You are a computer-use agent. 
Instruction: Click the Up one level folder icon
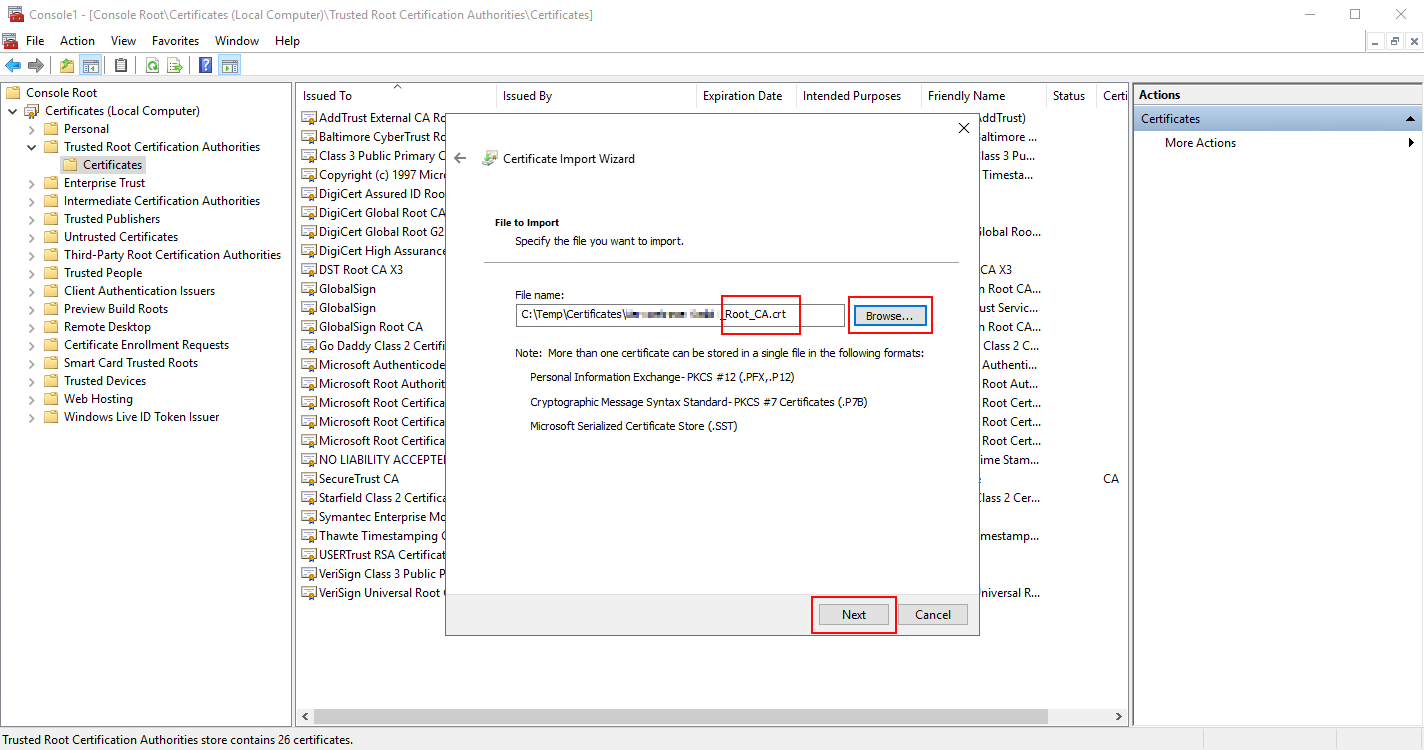[x=65, y=64]
